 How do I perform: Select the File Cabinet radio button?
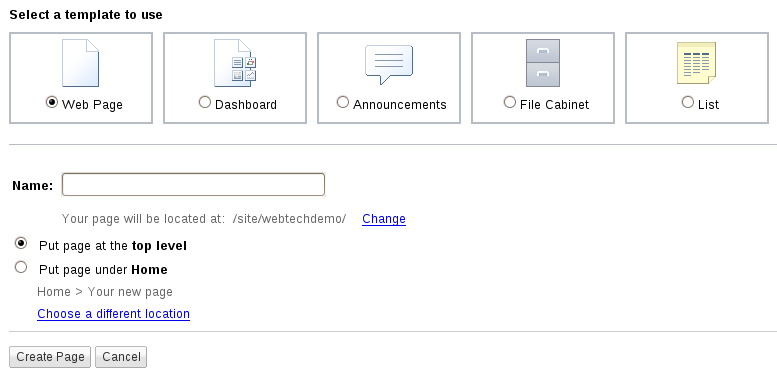point(509,102)
